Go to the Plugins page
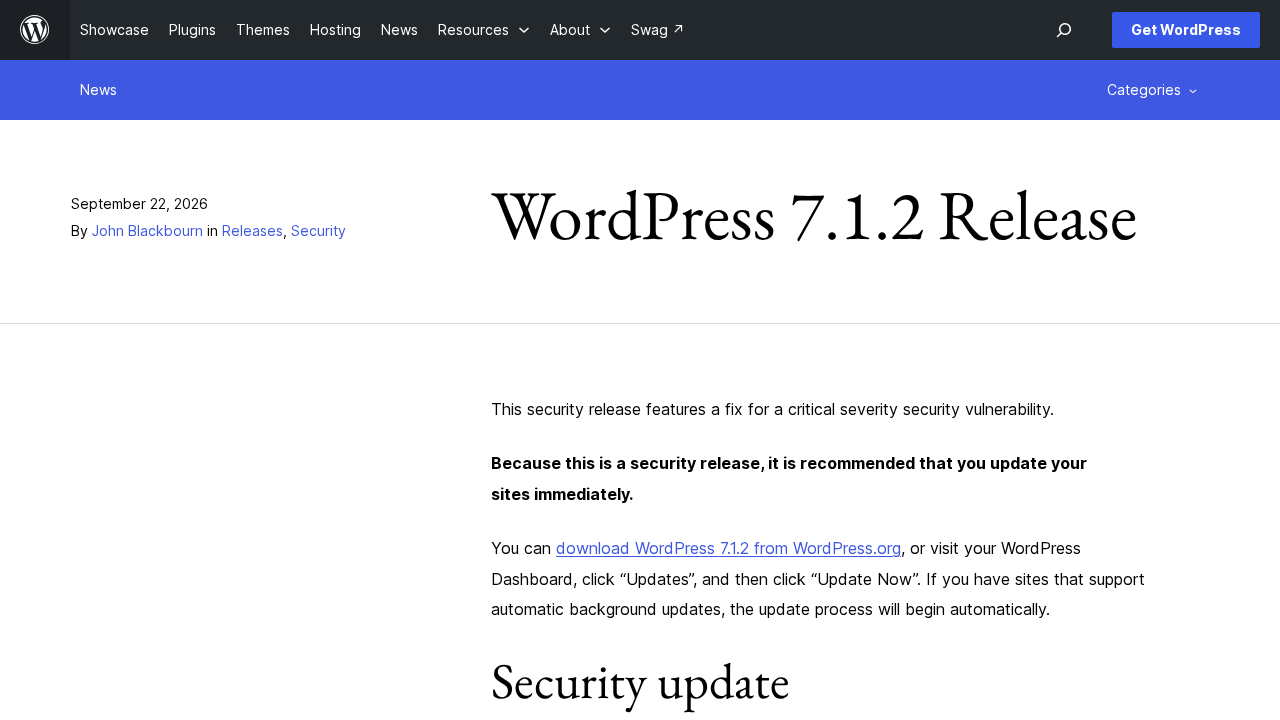Viewport: 1280px width, 720px height. 192,30
